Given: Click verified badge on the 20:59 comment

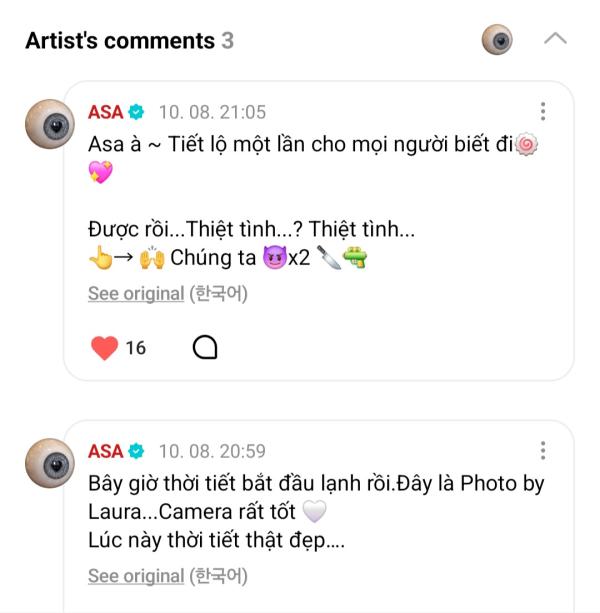Looking at the screenshot, I should coord(136,451).
